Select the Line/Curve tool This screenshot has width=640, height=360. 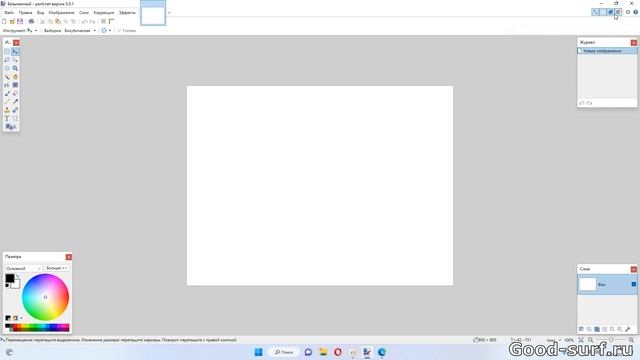(x=15, y=119)
